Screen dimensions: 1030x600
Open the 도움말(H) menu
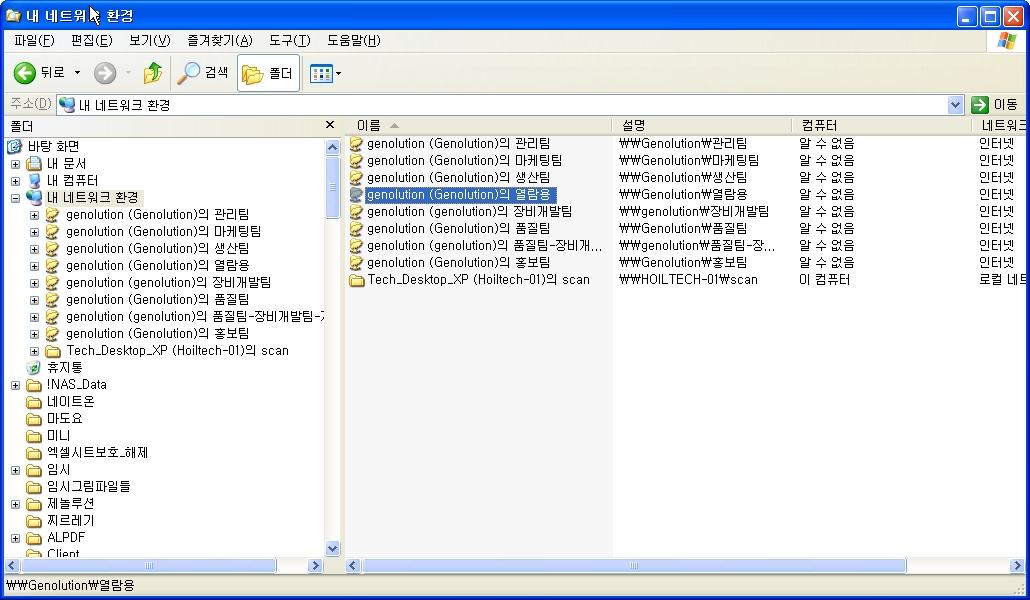coord(353,41)
